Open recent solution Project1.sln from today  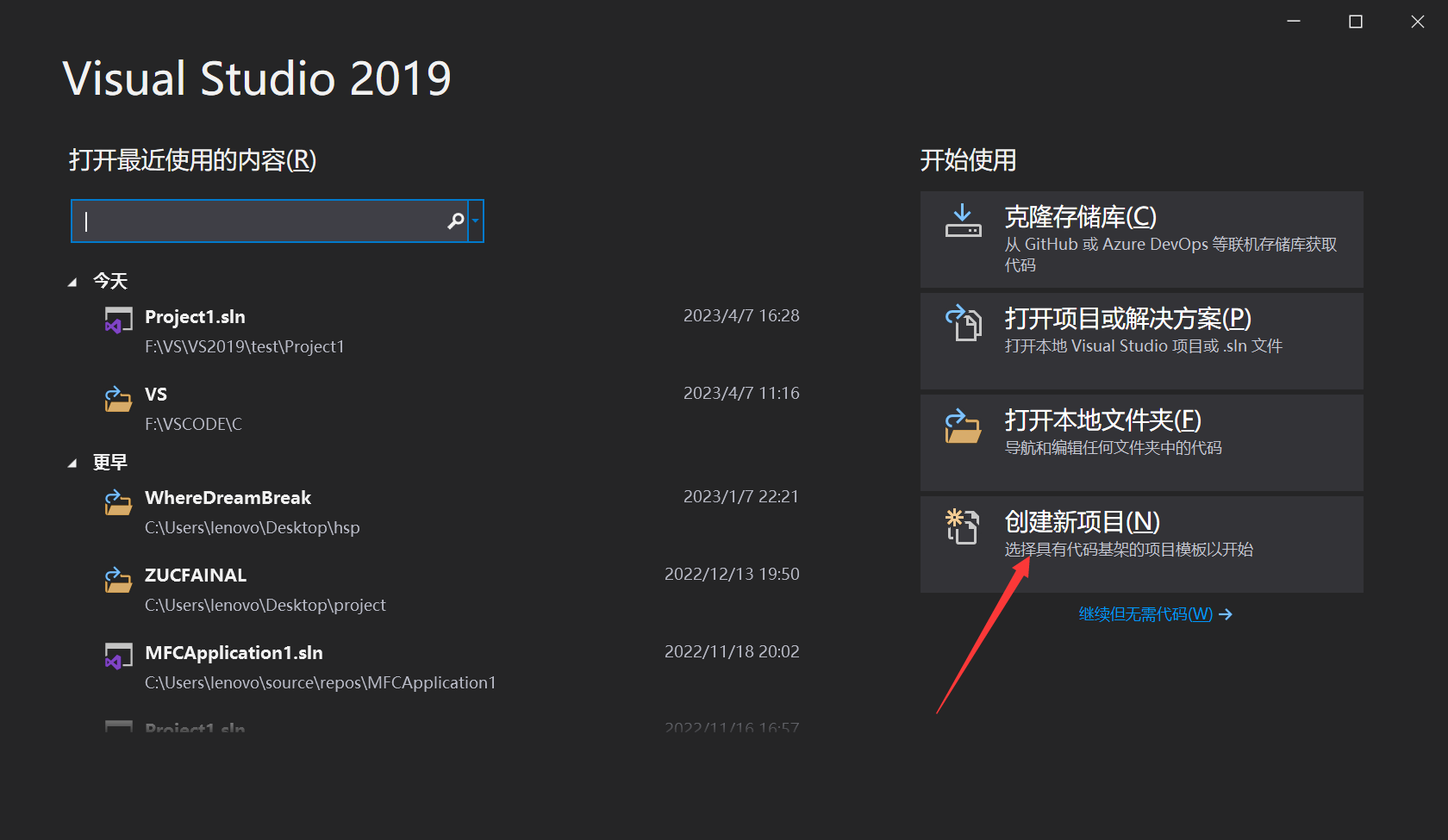pos(195,317)
